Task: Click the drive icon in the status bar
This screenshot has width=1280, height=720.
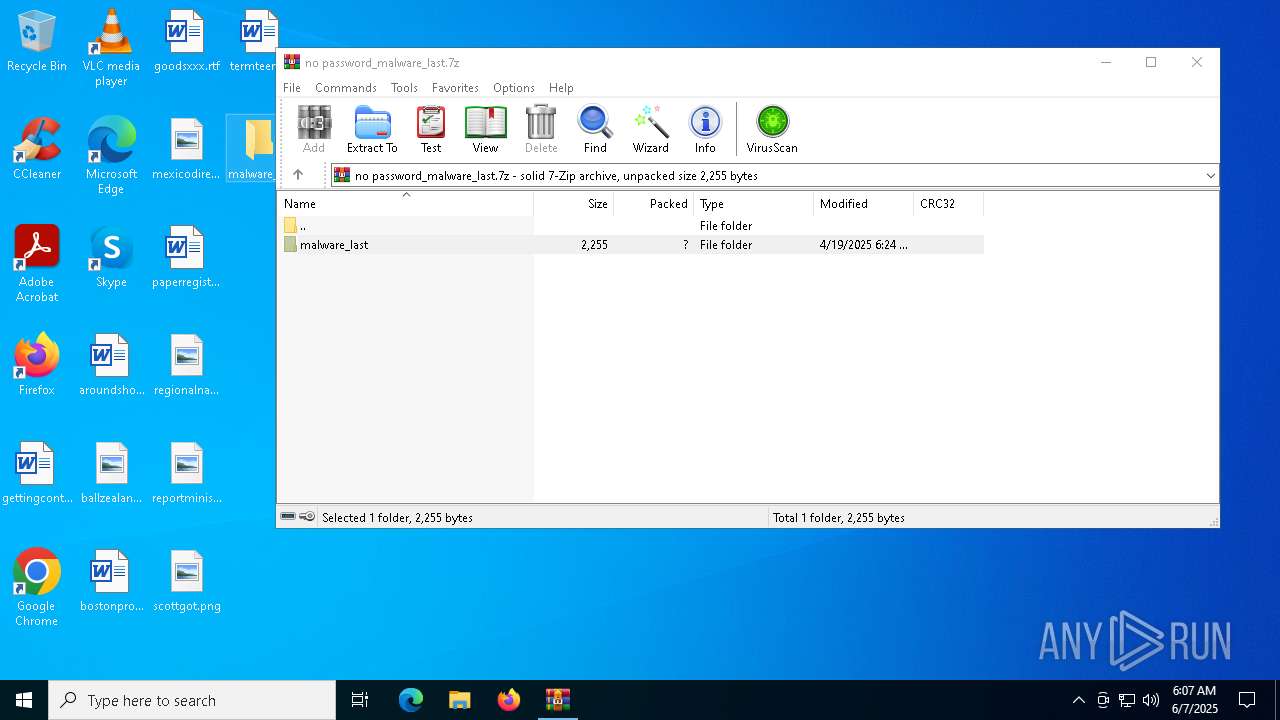Action: (288, 517)
